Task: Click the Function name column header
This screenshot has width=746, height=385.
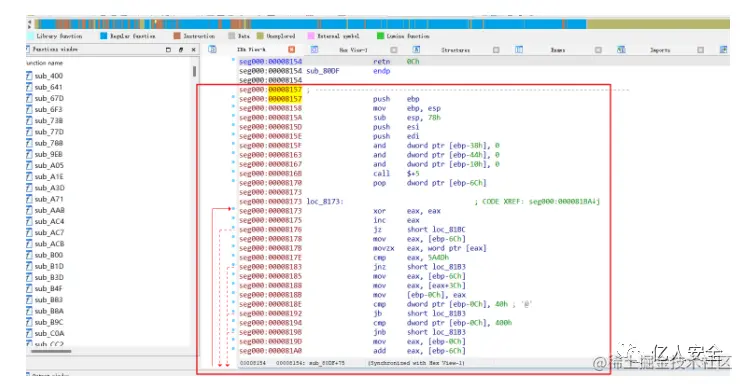Action: [45, 63]
